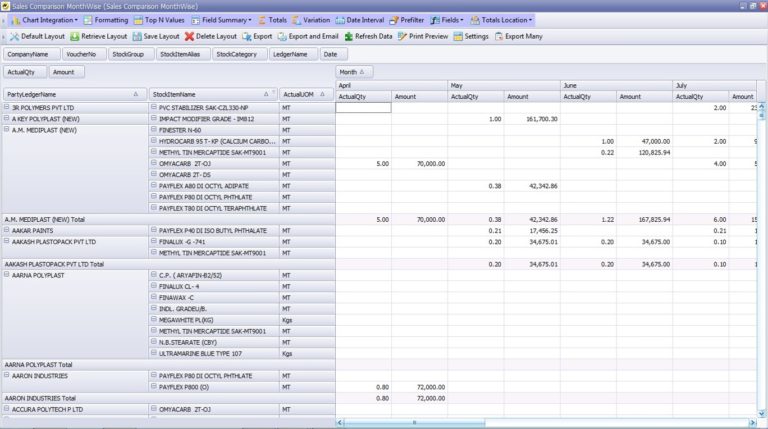Open Print Preview

423,36
